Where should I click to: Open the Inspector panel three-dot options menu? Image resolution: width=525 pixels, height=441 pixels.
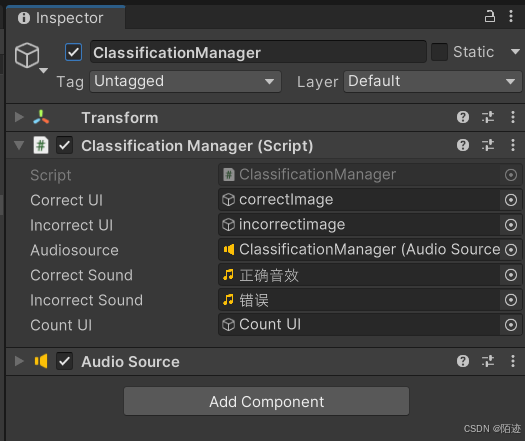point(511,16)
